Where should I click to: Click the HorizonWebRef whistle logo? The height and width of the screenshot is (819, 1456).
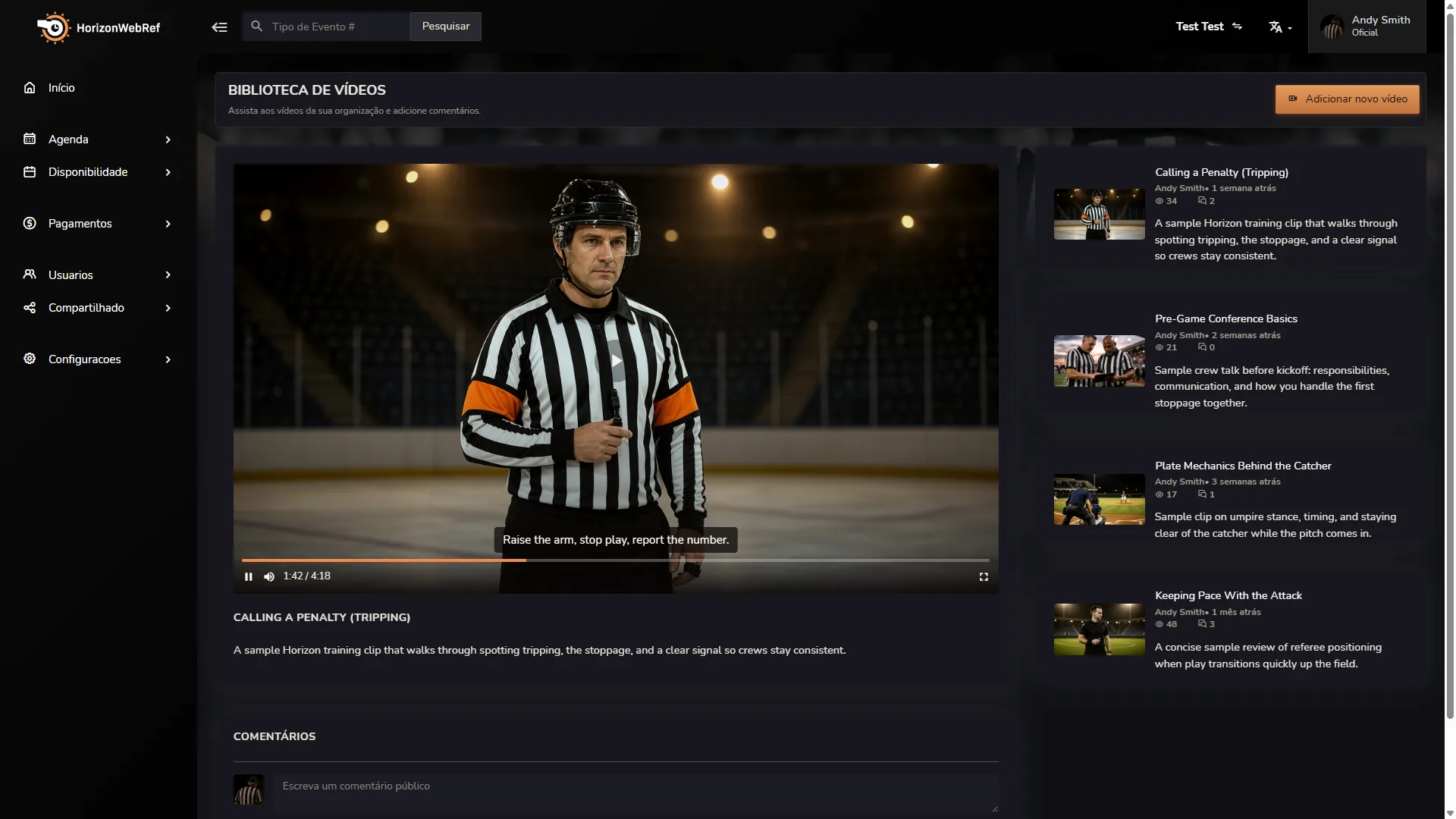coord(53,28)
